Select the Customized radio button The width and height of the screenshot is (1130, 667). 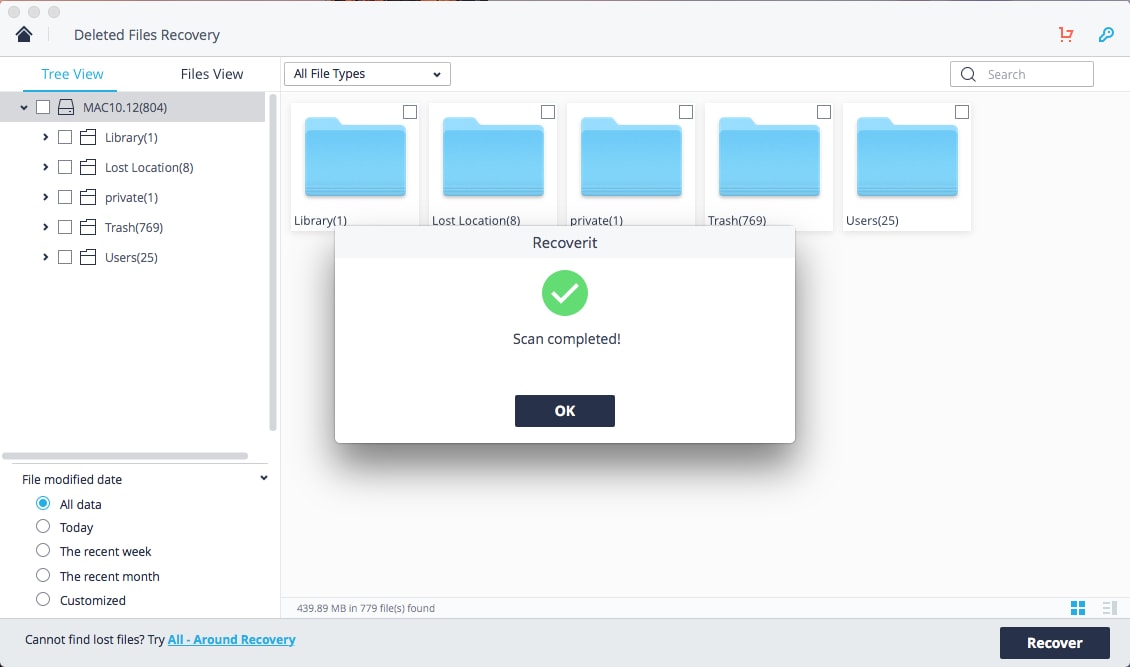[43, 599]
